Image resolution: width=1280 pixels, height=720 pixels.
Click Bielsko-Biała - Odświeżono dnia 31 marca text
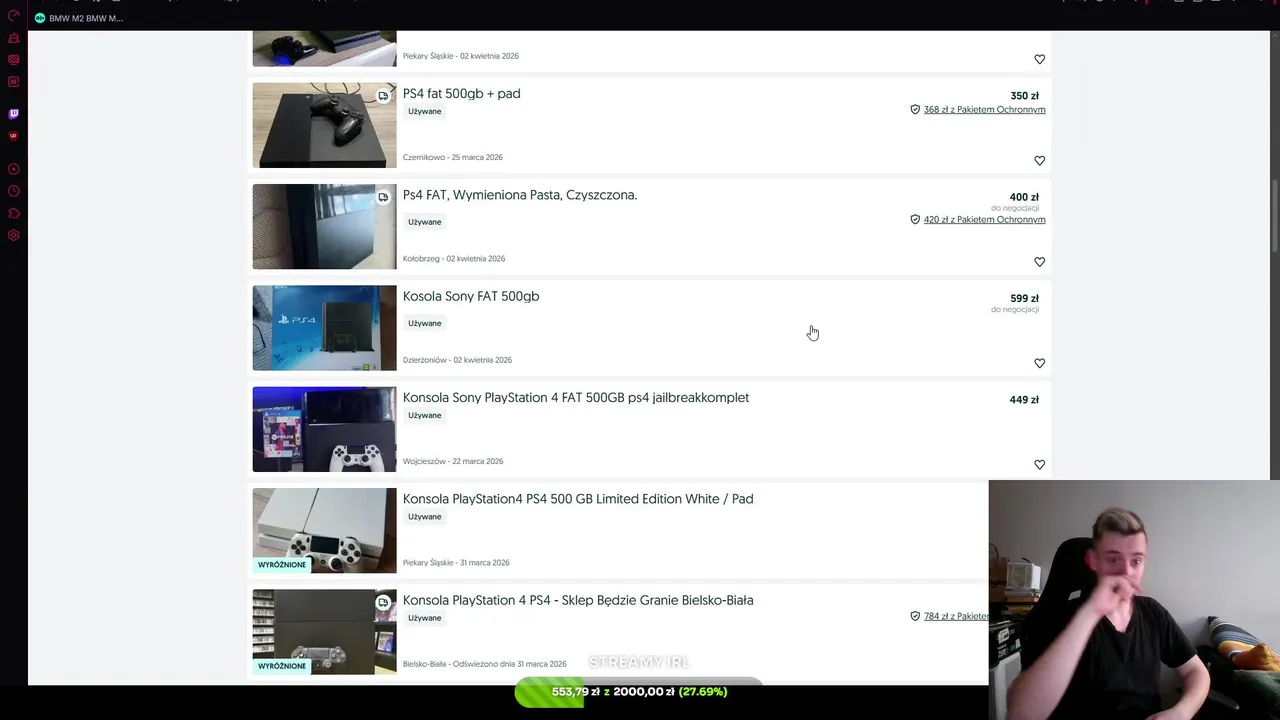point(485,664)
